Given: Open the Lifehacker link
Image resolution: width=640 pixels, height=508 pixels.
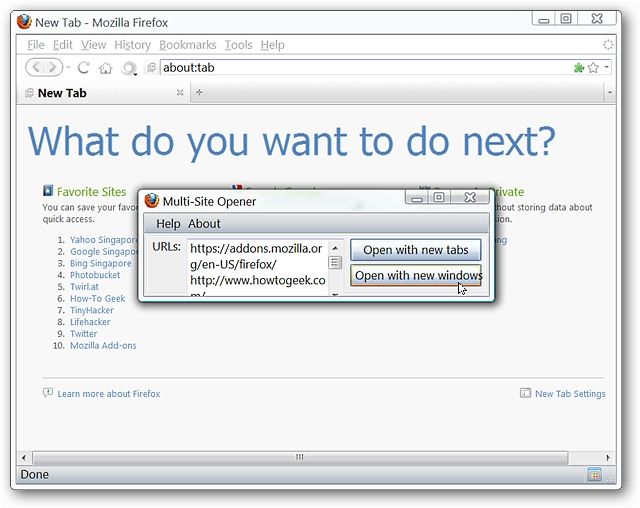Looking at the screenshot, I should [x=90, y=322].
